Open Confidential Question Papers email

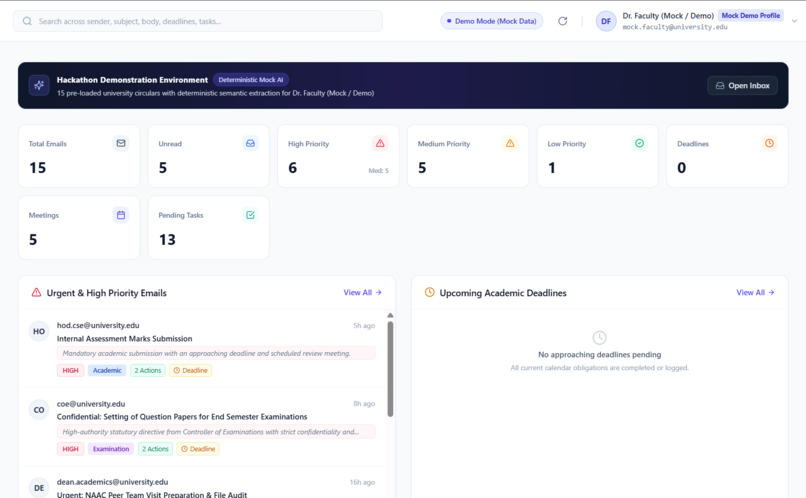point(182,417)
